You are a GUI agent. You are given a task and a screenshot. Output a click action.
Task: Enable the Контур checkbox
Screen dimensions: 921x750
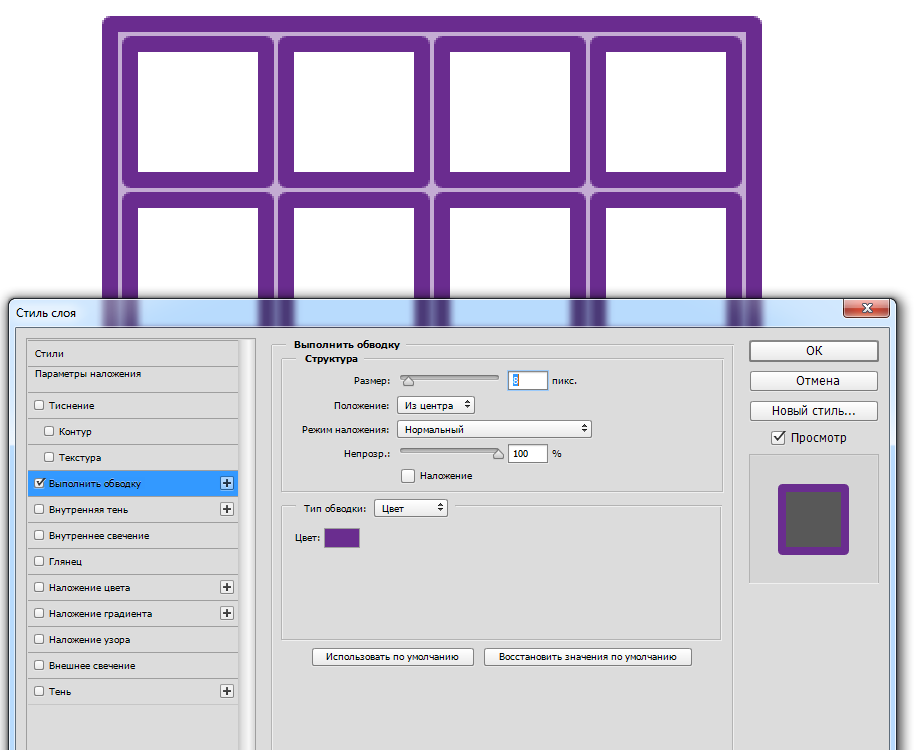point(49,431)
